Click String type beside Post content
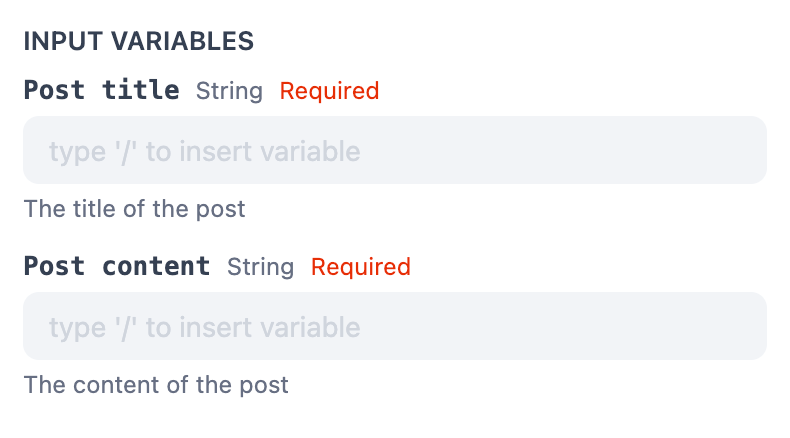 coord(261,268)
